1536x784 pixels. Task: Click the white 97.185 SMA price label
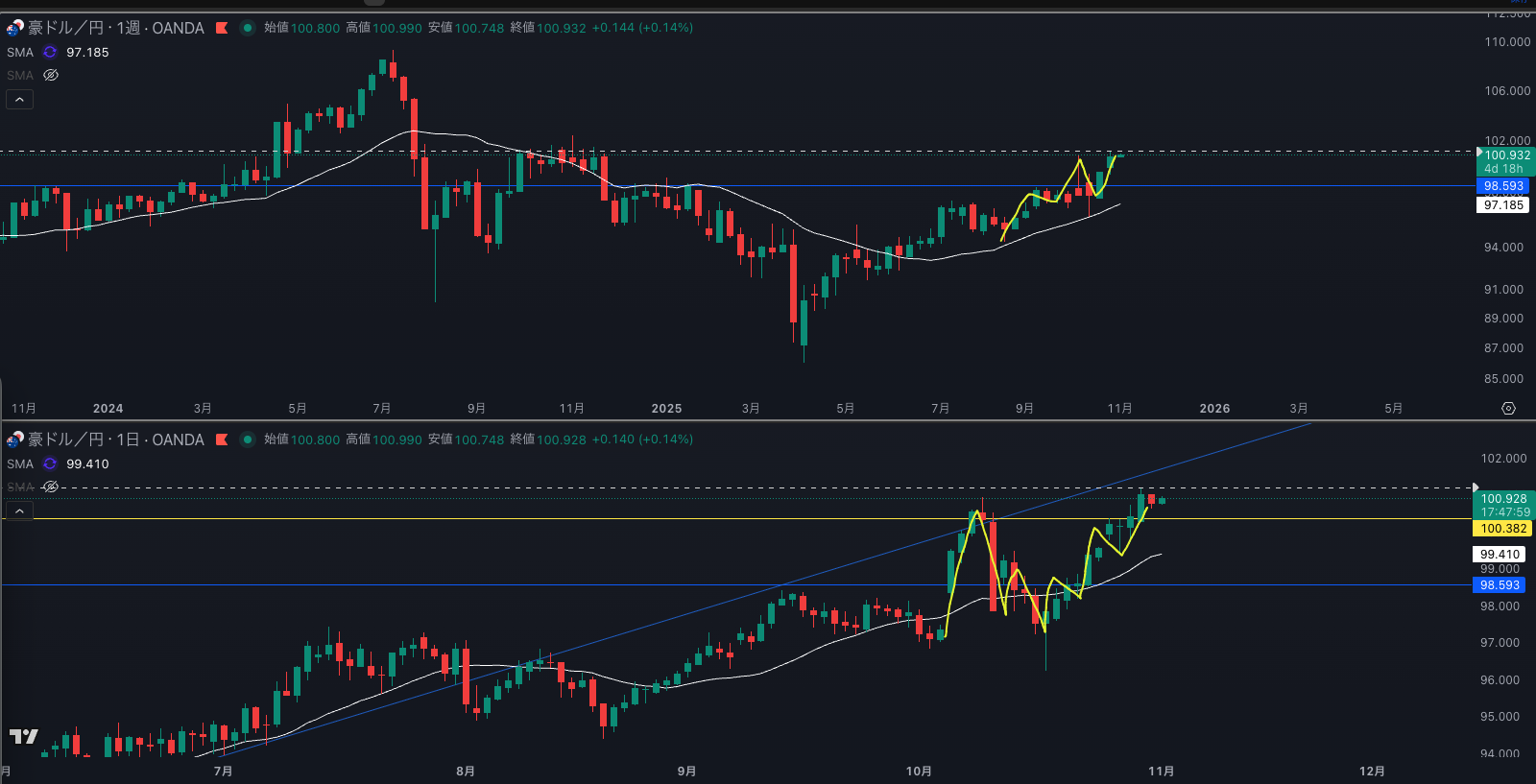click(x=1503, y=205)
